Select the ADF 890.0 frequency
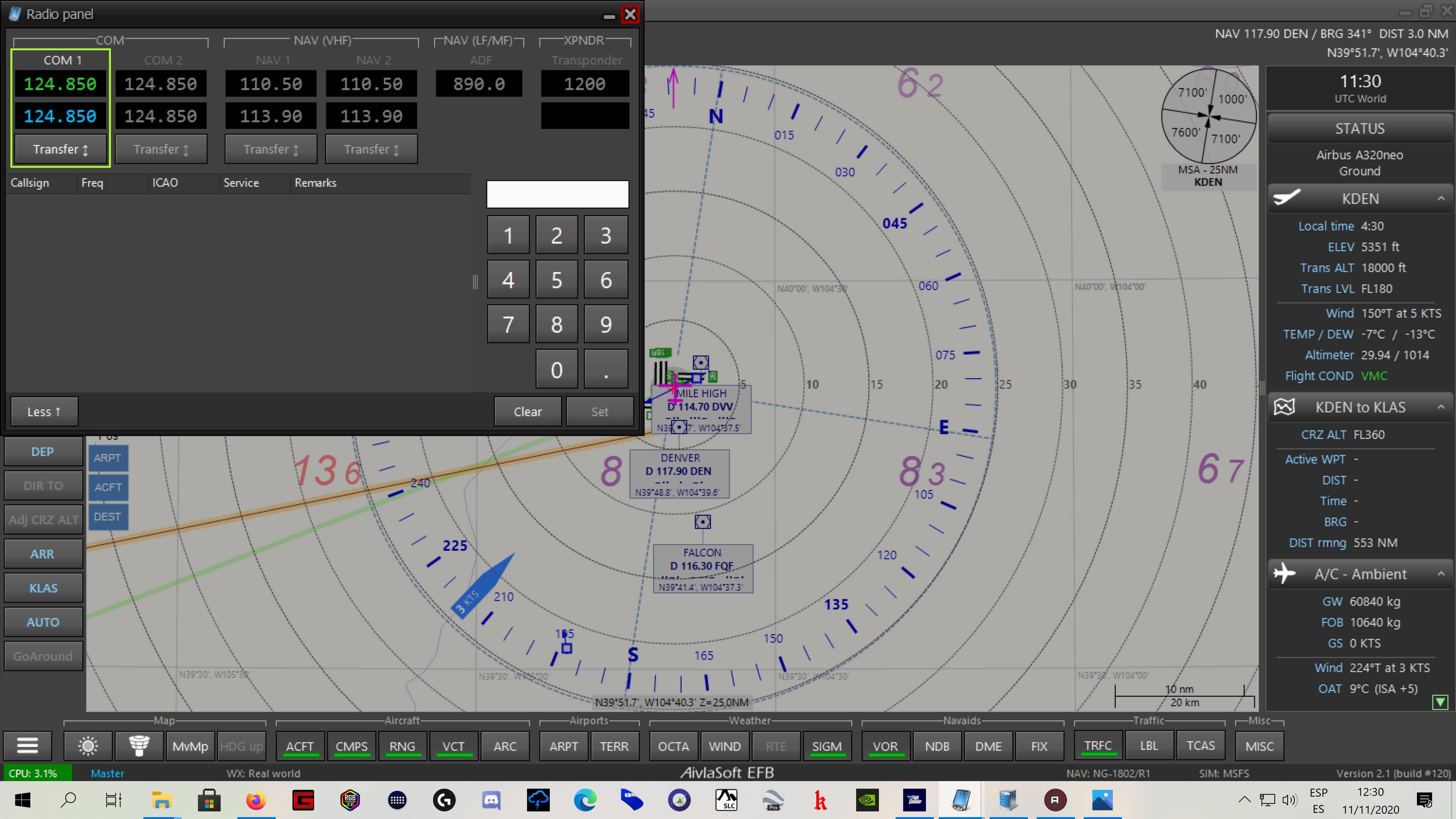This screenshot has width=1456, height=819. pos(479,84)
